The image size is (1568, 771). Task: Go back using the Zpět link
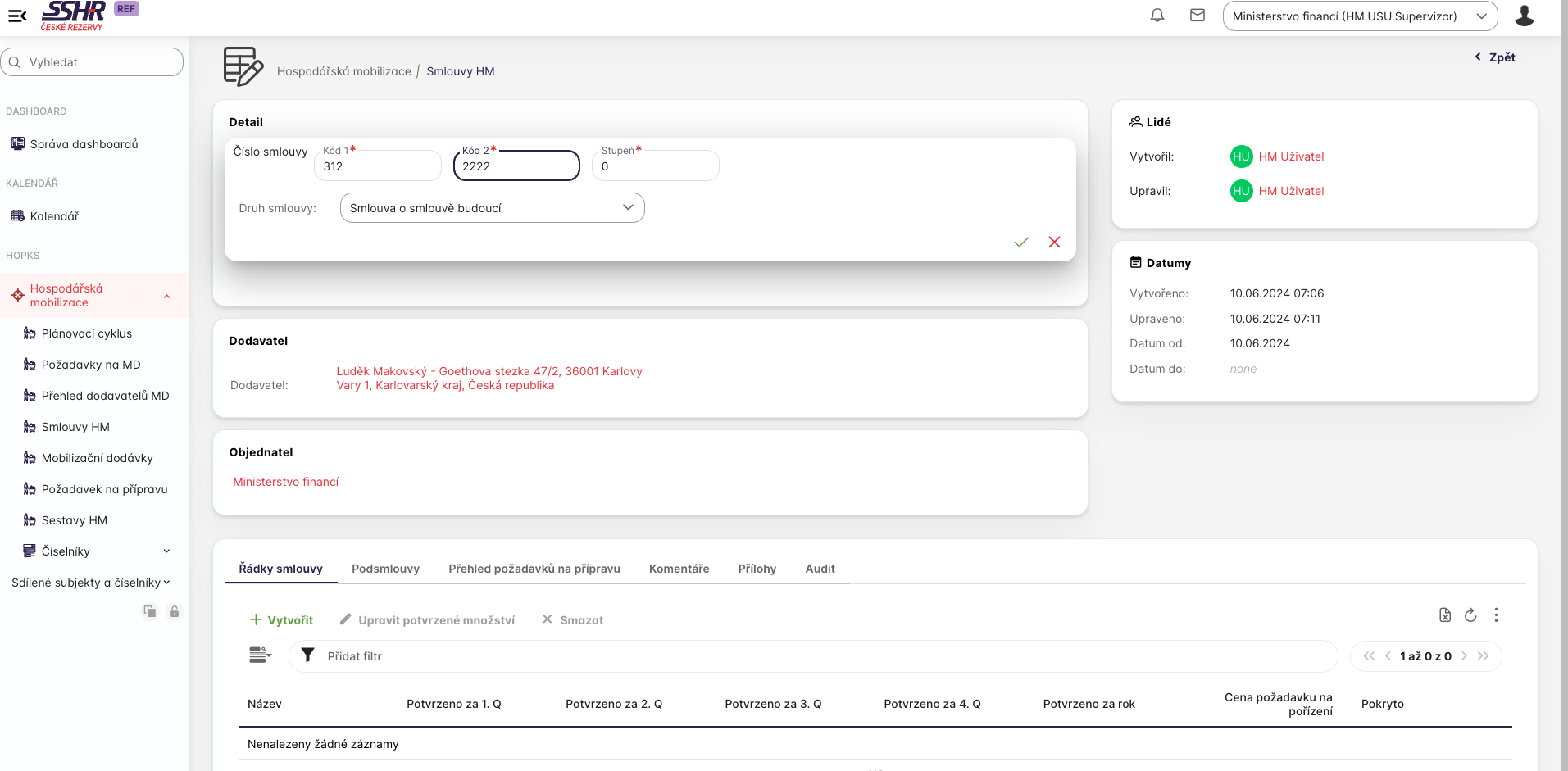(1495, 57)
